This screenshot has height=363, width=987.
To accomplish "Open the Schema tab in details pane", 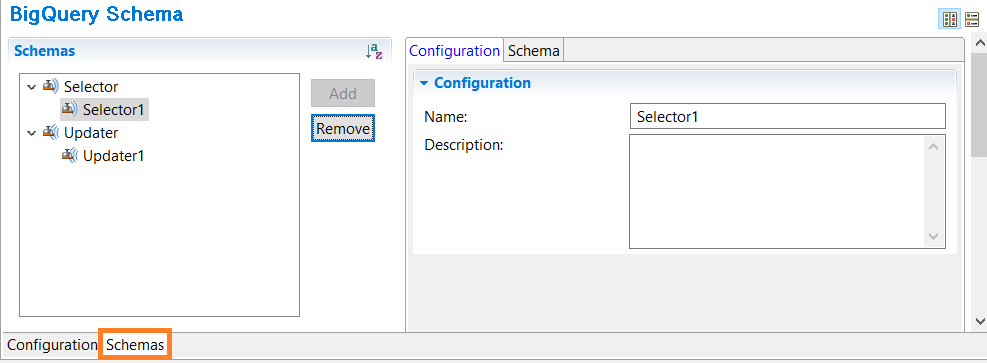I will click(x=534, y=51).
